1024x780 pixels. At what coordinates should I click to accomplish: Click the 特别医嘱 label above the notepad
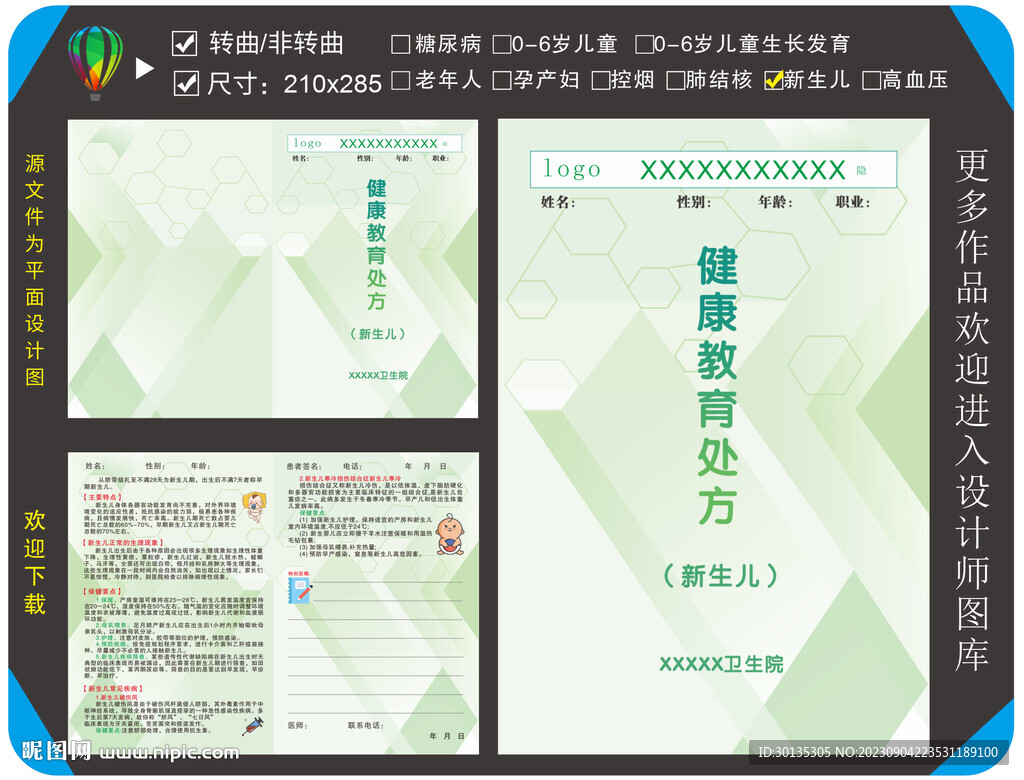(x=298, y=574)
